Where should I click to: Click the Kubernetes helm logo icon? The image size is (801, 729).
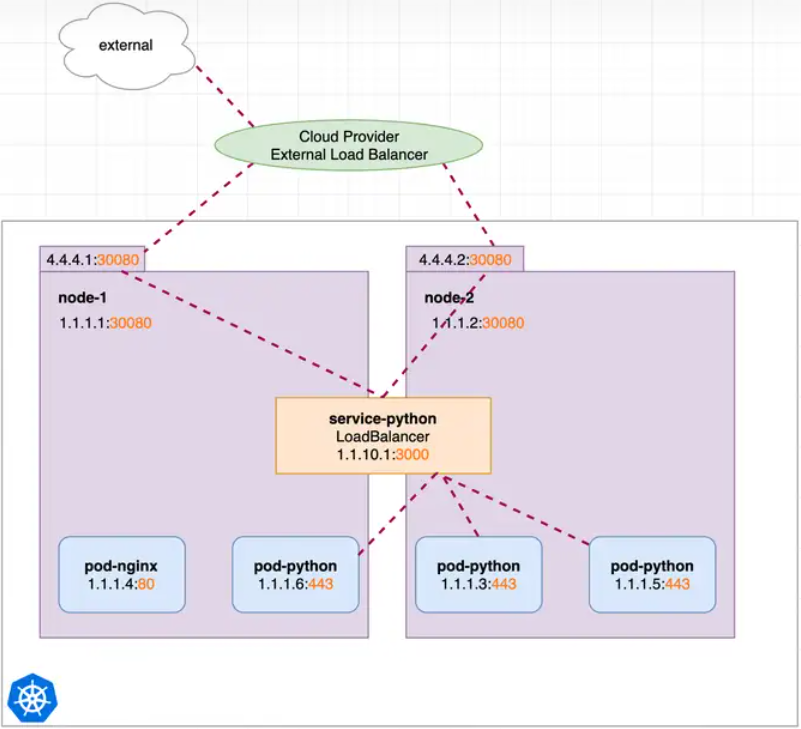[32, 698]
